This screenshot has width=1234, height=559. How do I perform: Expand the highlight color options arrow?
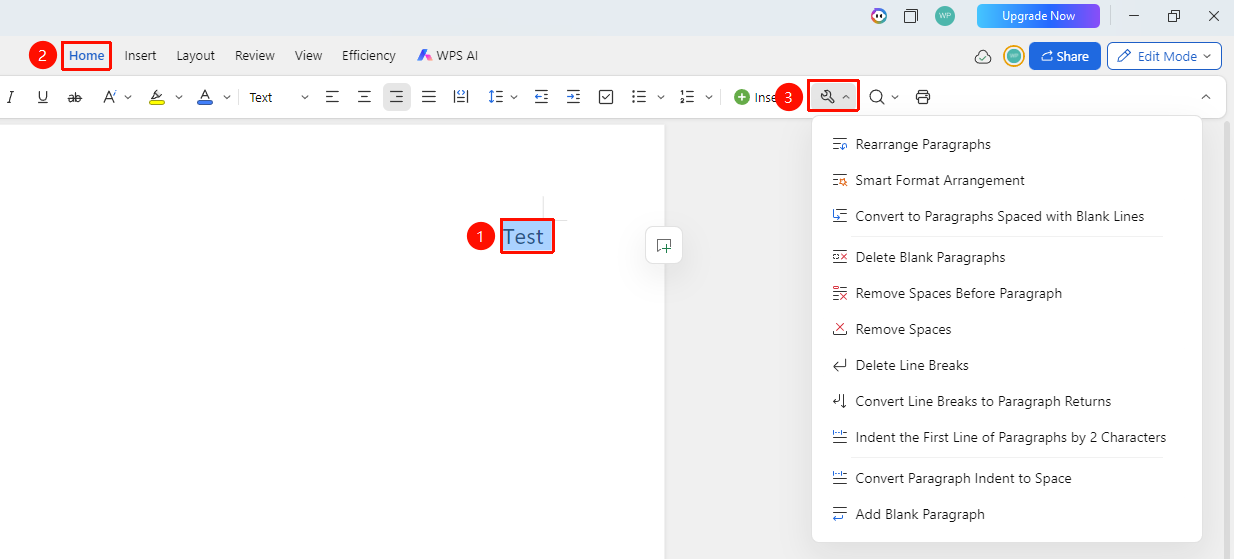coord(179,97)
